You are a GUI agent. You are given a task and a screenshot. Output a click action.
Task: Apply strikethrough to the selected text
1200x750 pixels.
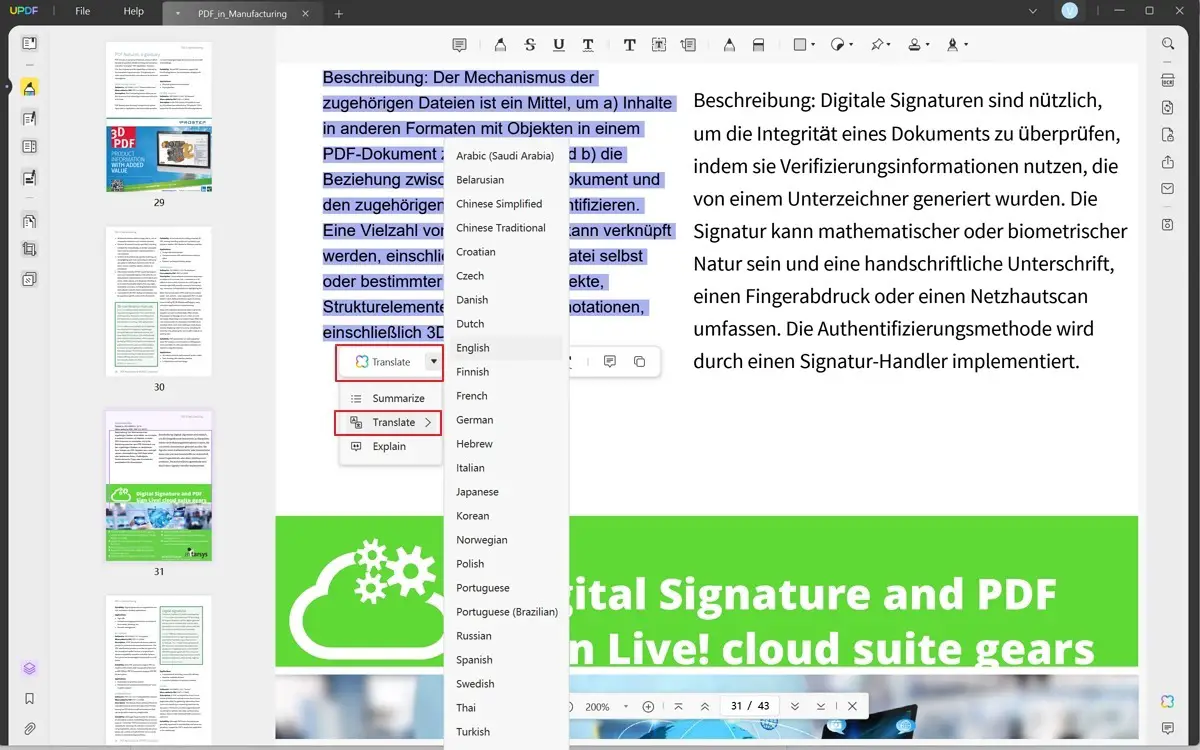click(529, 44)
